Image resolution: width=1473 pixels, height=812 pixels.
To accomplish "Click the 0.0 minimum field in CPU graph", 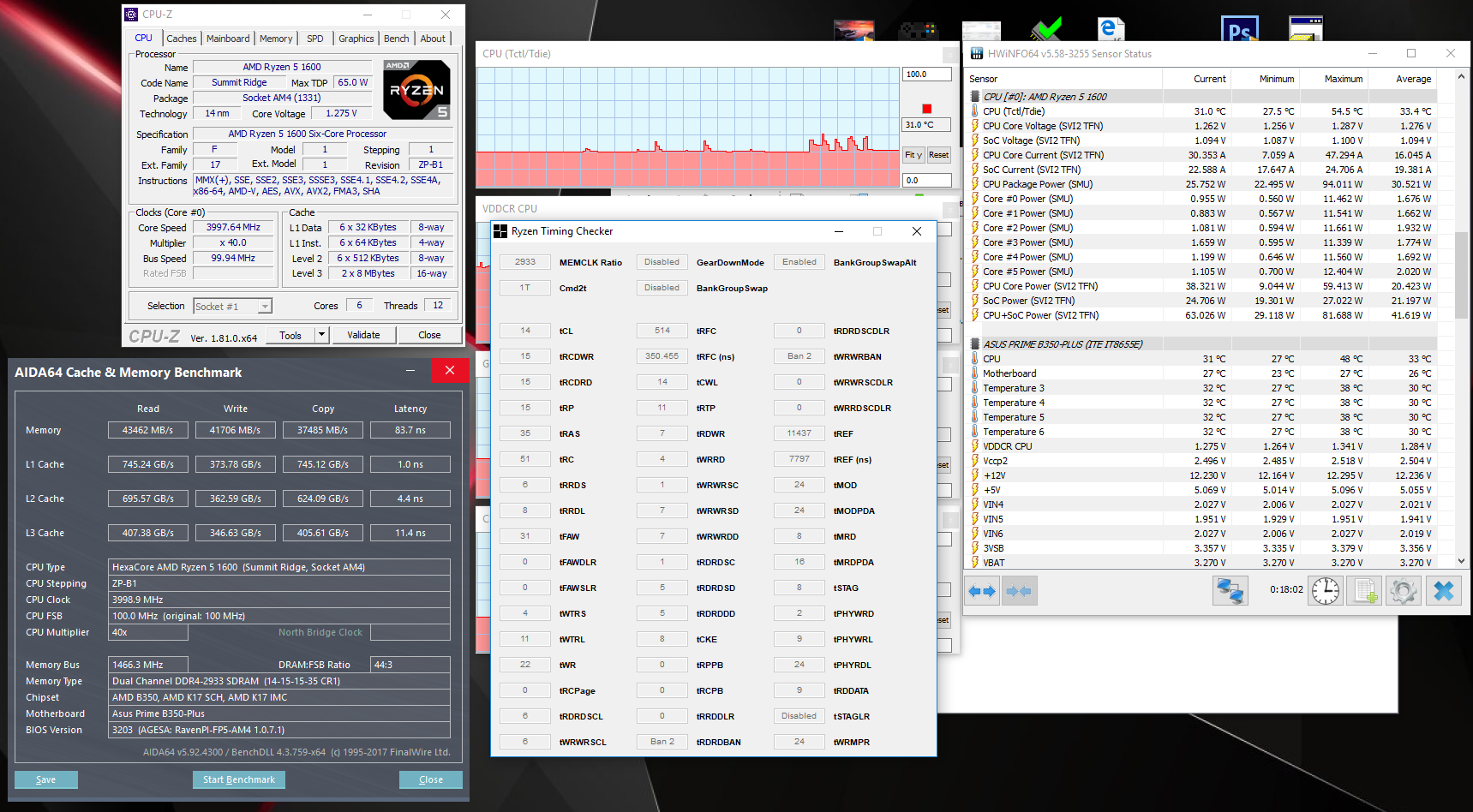I will point(927,181).
